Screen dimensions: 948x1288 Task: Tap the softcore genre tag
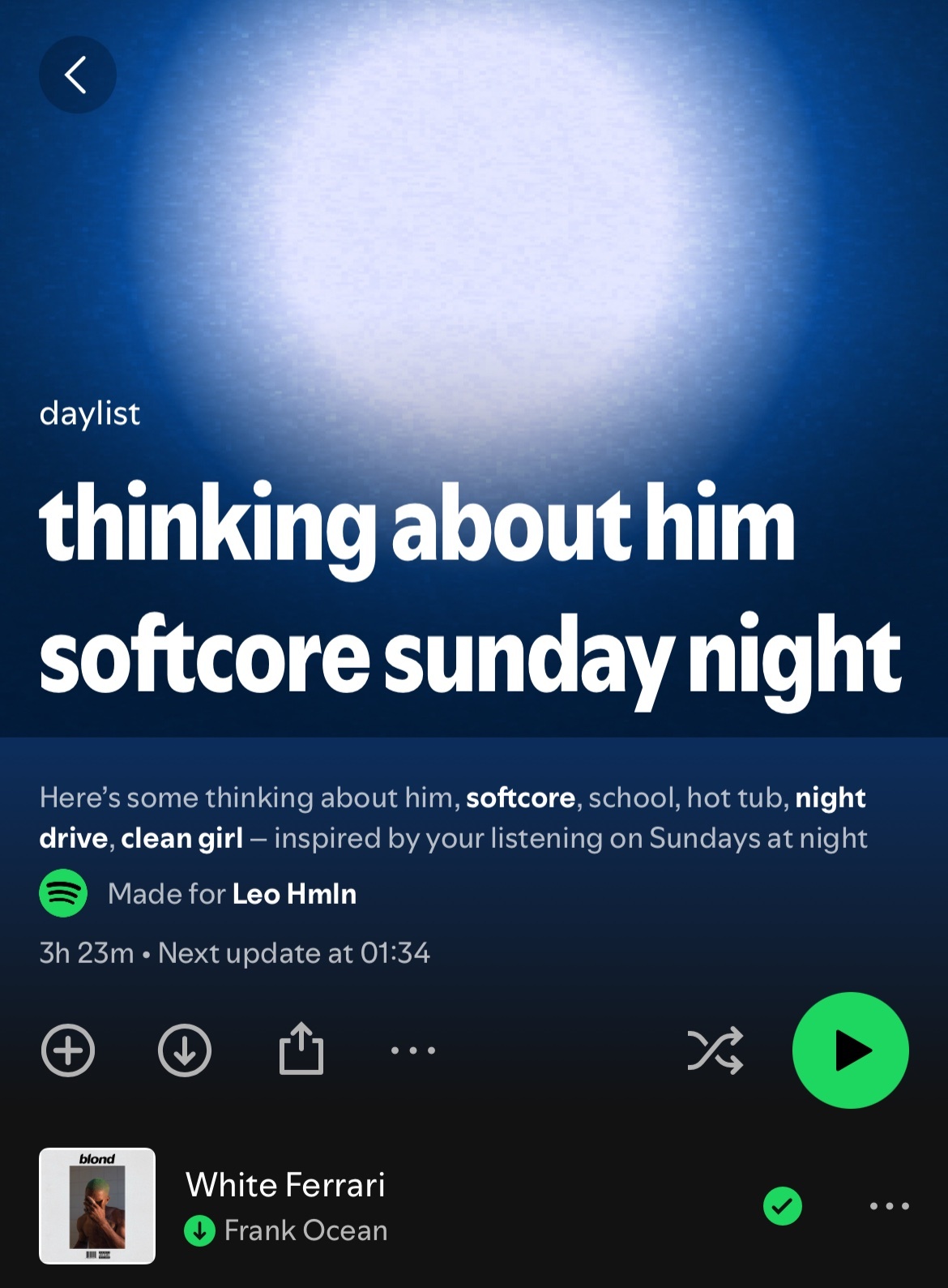coord(520,798)
